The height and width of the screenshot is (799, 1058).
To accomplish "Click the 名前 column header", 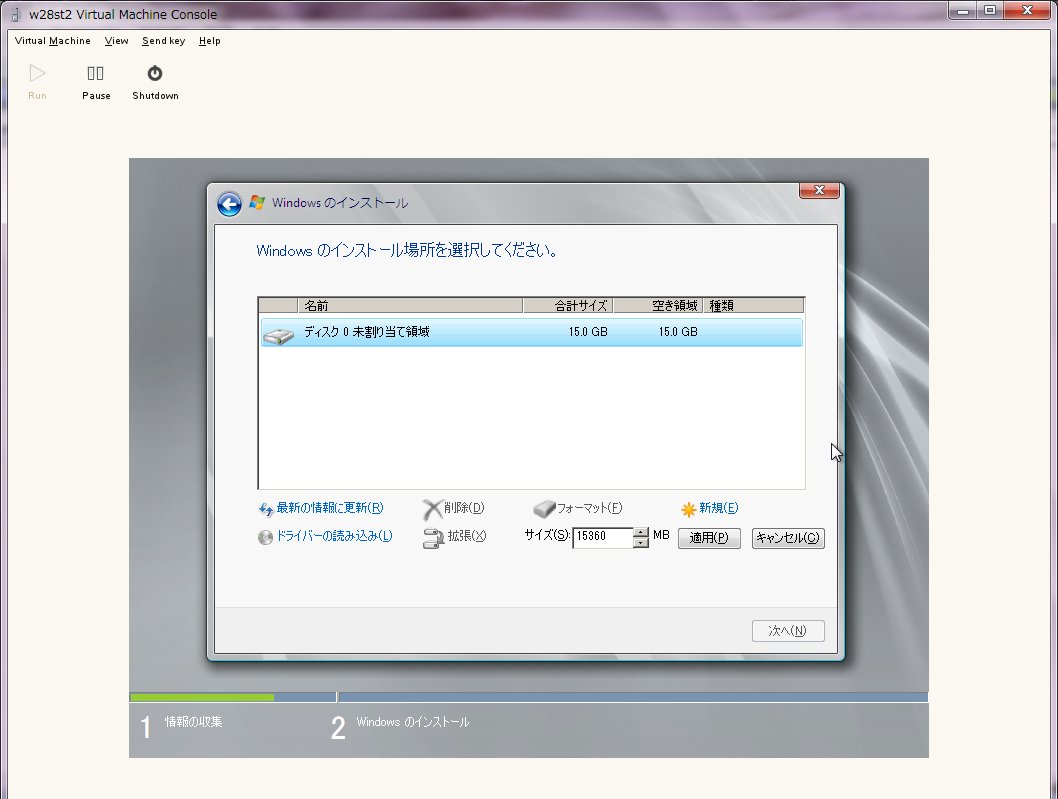I will [410, 306].
